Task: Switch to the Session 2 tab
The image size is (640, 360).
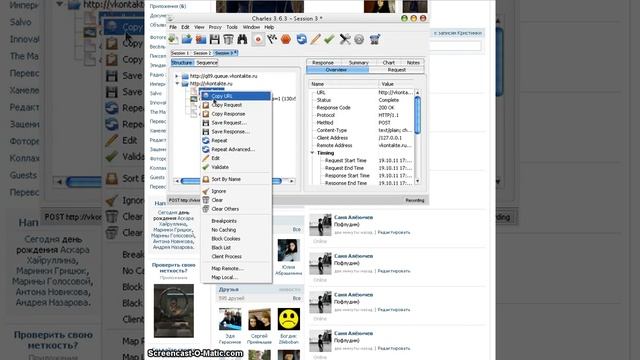Action: pos(202,53)
